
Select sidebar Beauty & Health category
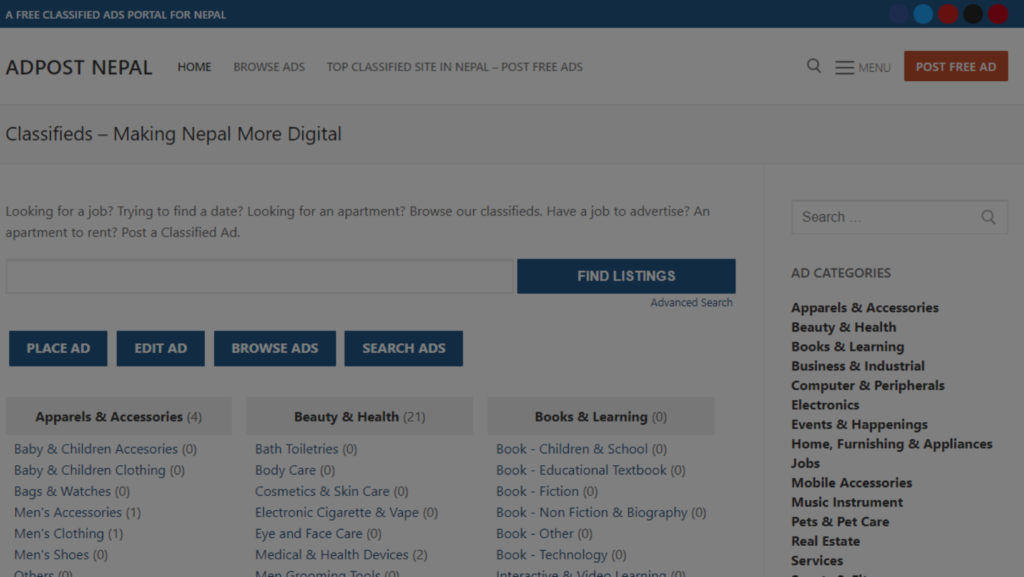(x=844, y=327)
